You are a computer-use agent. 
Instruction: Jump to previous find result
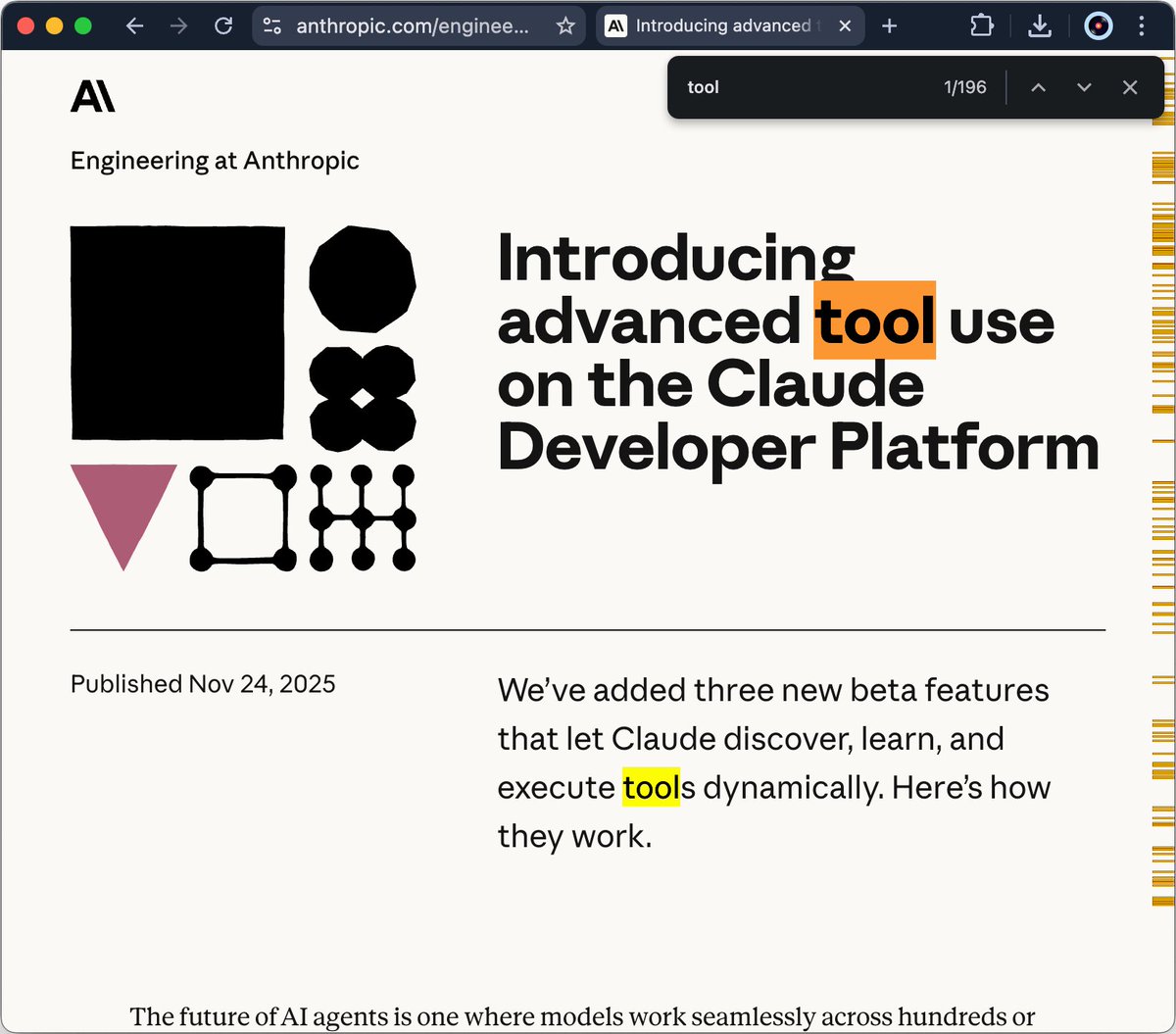[1039, 87]
